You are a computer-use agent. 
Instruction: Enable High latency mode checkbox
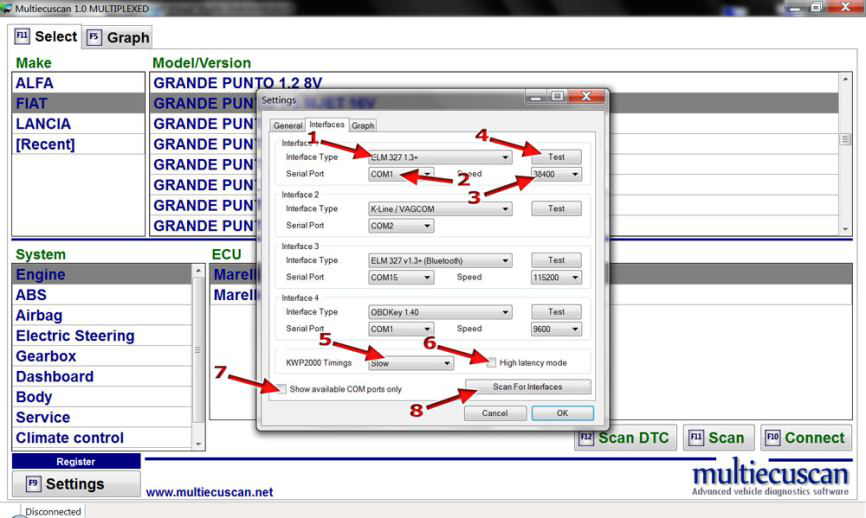[x=492, y=363]
